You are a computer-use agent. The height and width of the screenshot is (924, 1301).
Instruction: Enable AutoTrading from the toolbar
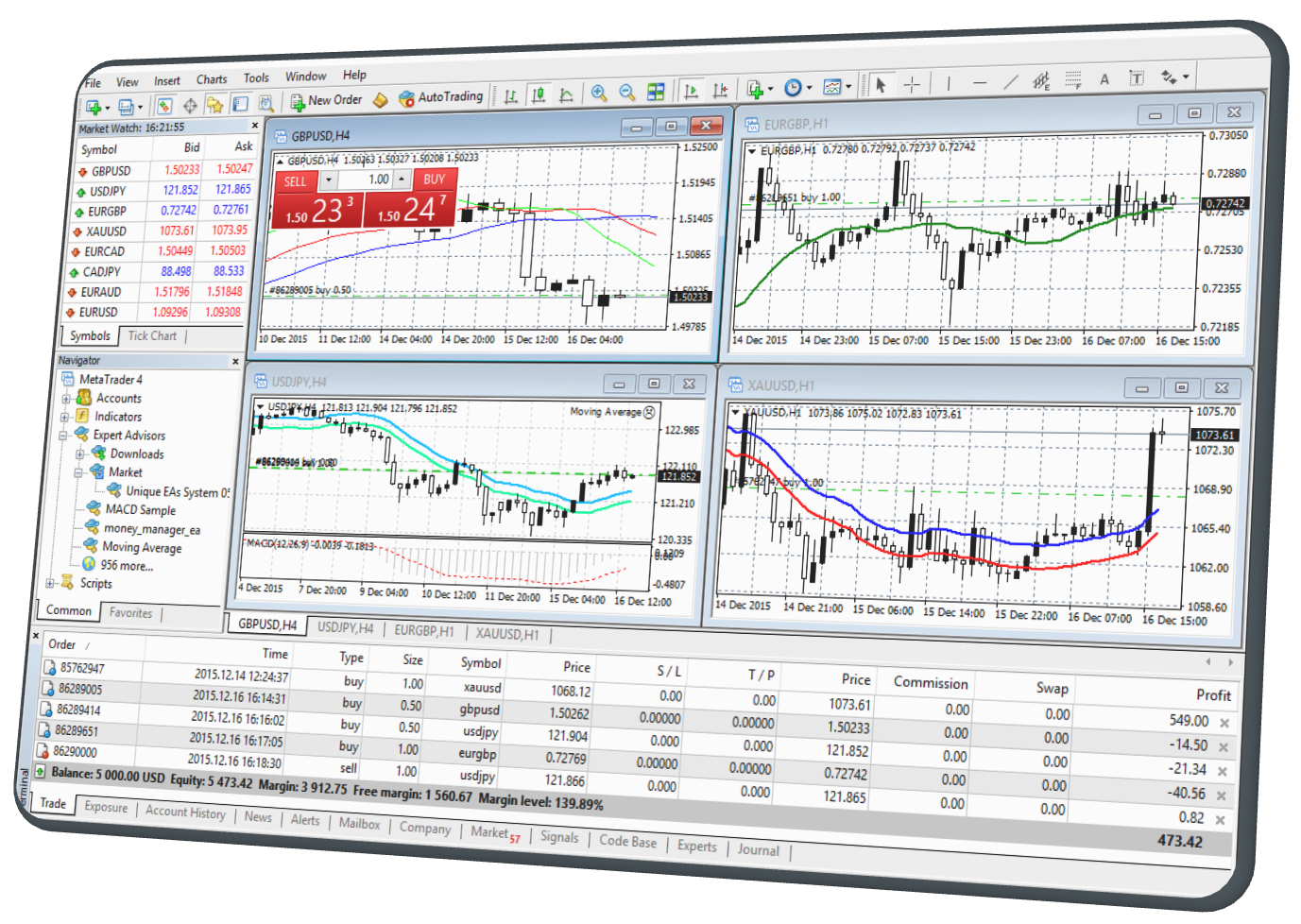click(x=442, y=95)
